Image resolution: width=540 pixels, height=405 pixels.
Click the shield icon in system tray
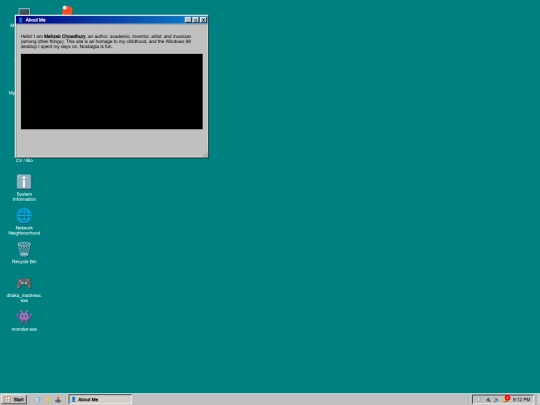pos(479,399)
